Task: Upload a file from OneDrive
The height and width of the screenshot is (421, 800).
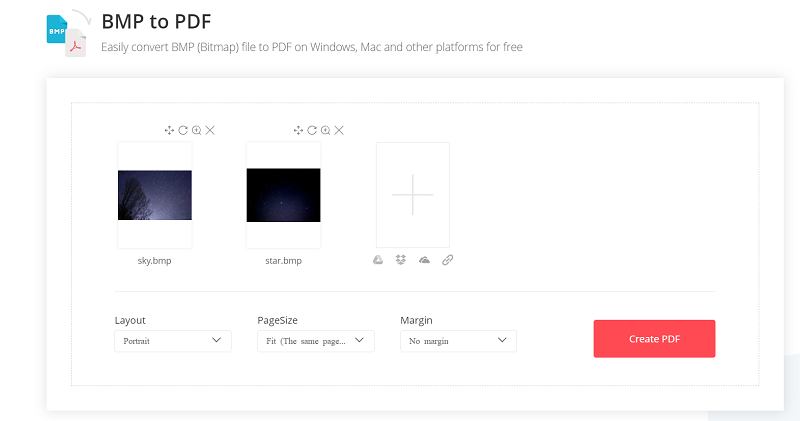Action: point(424,260)
